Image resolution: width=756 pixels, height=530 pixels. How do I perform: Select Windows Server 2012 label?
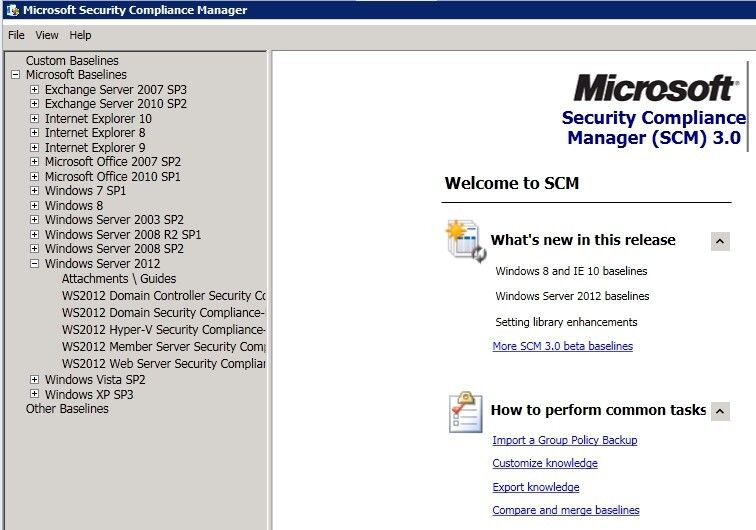click(x=103, y=264)
